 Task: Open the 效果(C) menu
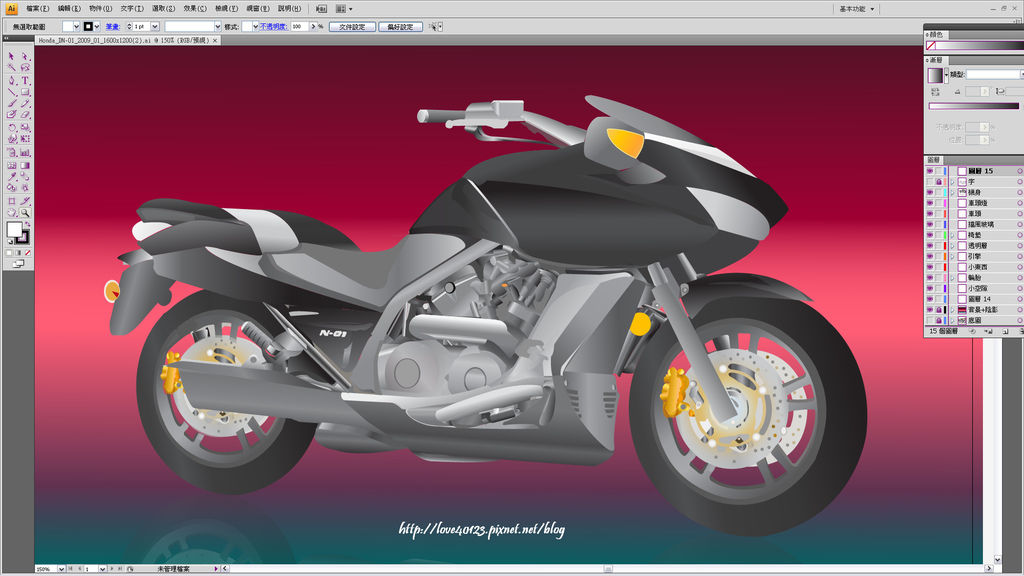(x=195, y=8)
